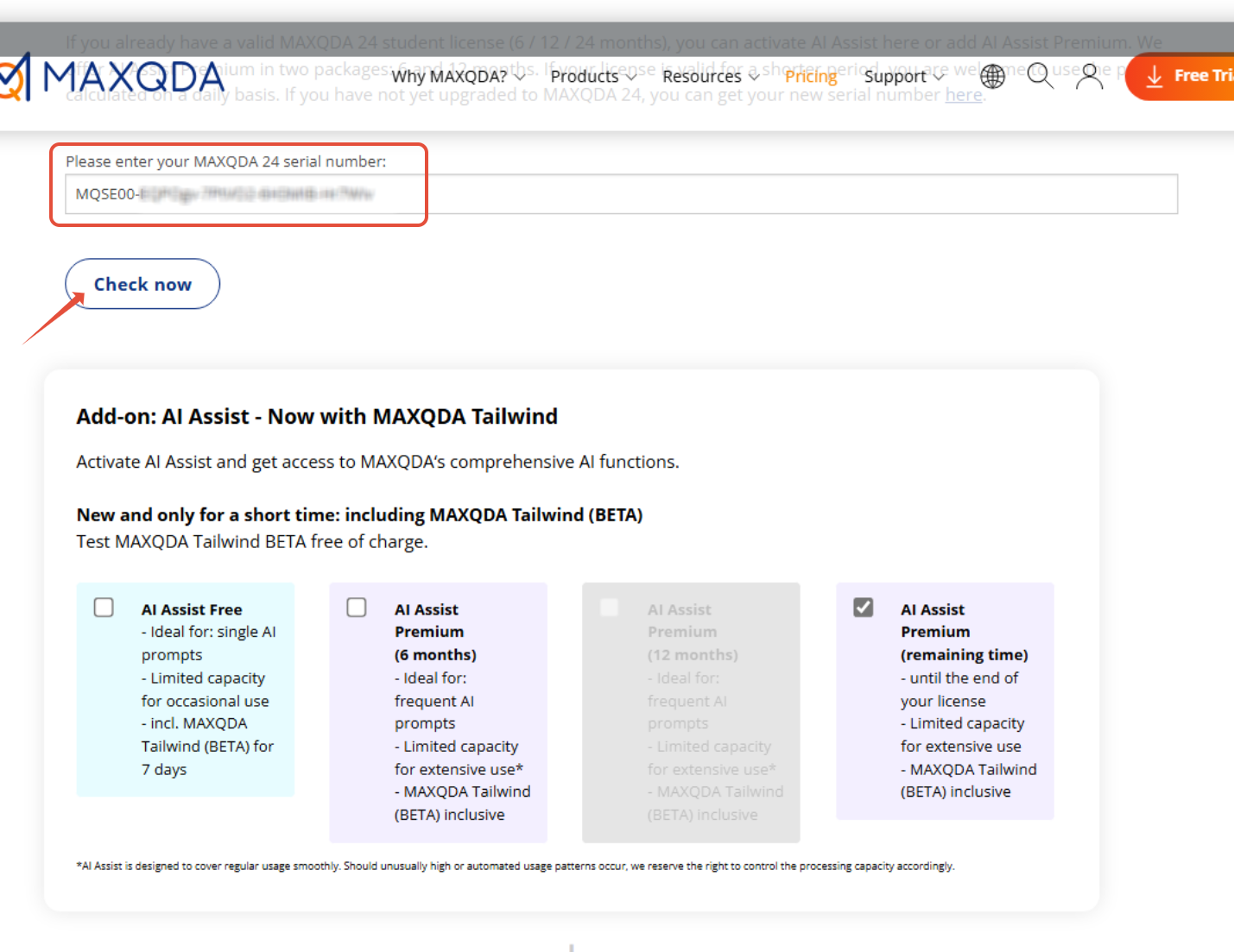Click the line "New and only for a short time"

click(359, 514)
